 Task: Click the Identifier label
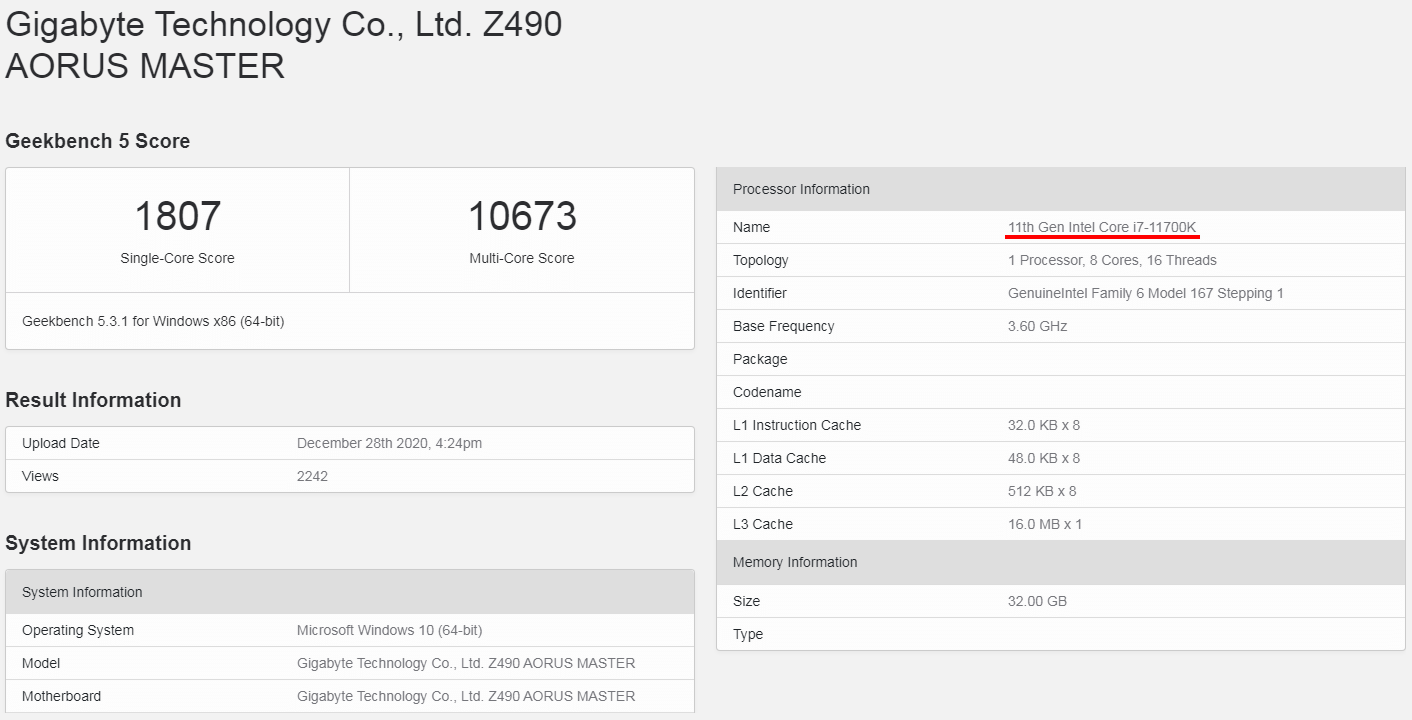click(x=759, y=293)
